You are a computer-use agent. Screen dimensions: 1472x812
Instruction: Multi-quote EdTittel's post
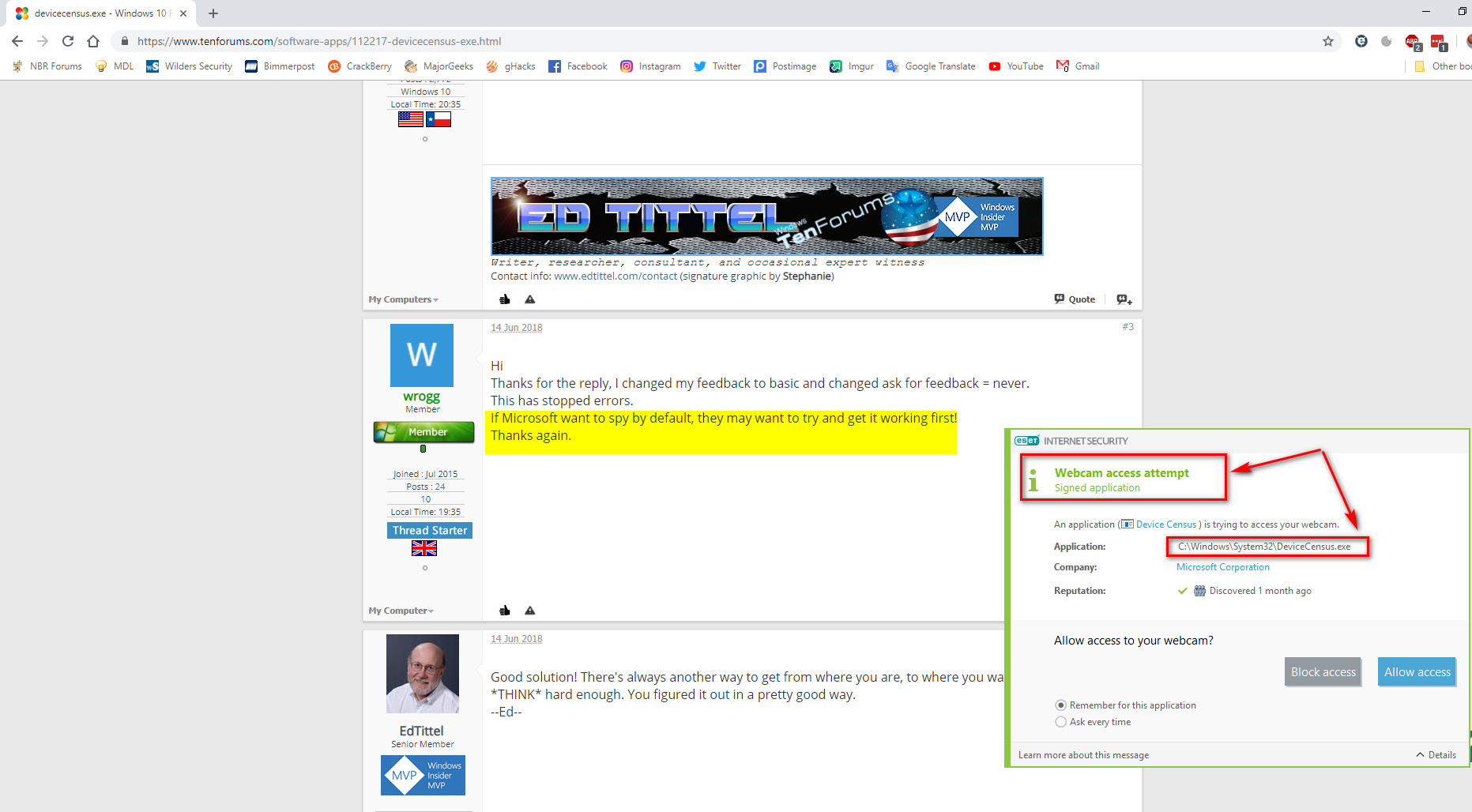tap(1124, 299)
